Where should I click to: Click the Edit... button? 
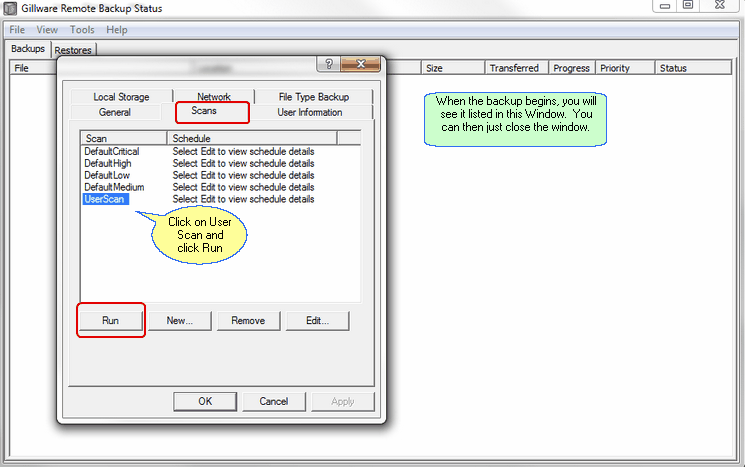click(x=317, y=321)
